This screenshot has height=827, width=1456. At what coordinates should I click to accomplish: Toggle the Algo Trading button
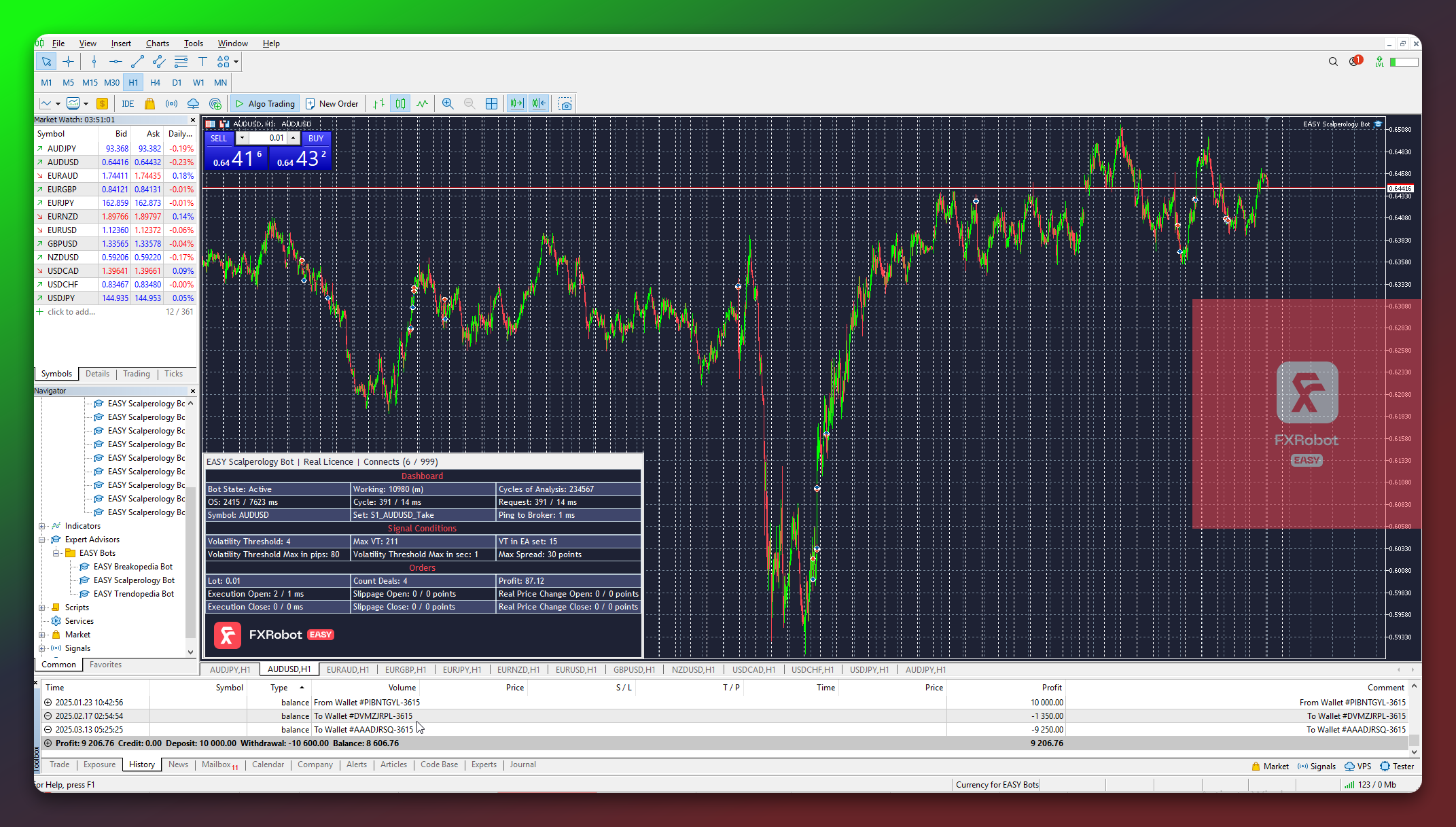265,104
